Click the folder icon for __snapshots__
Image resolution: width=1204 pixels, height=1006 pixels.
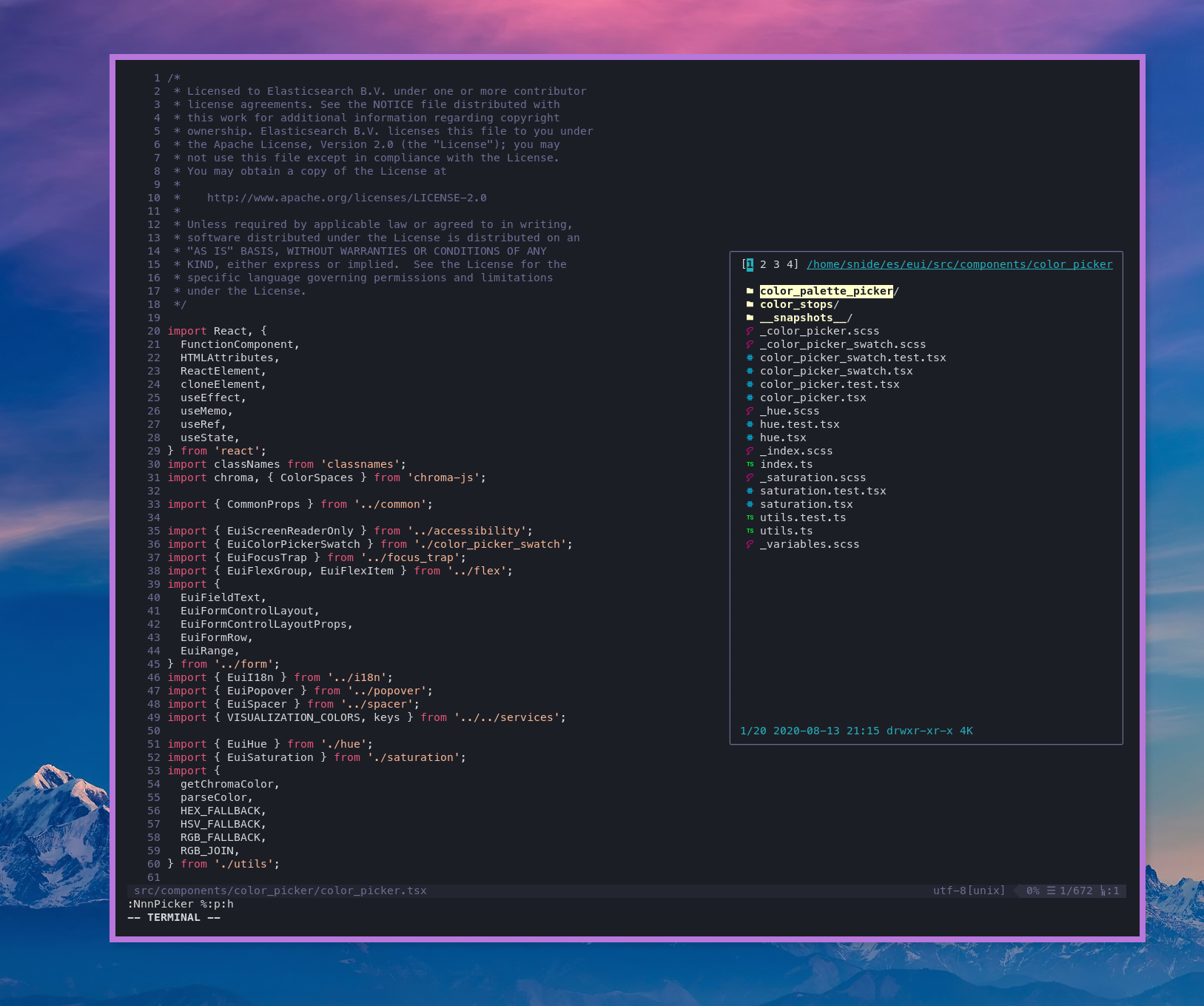click(750, 318)
